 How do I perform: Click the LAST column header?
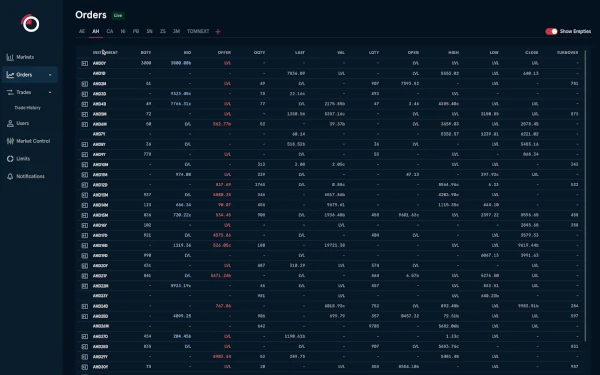pyautogui.click(x=300, y=52)
